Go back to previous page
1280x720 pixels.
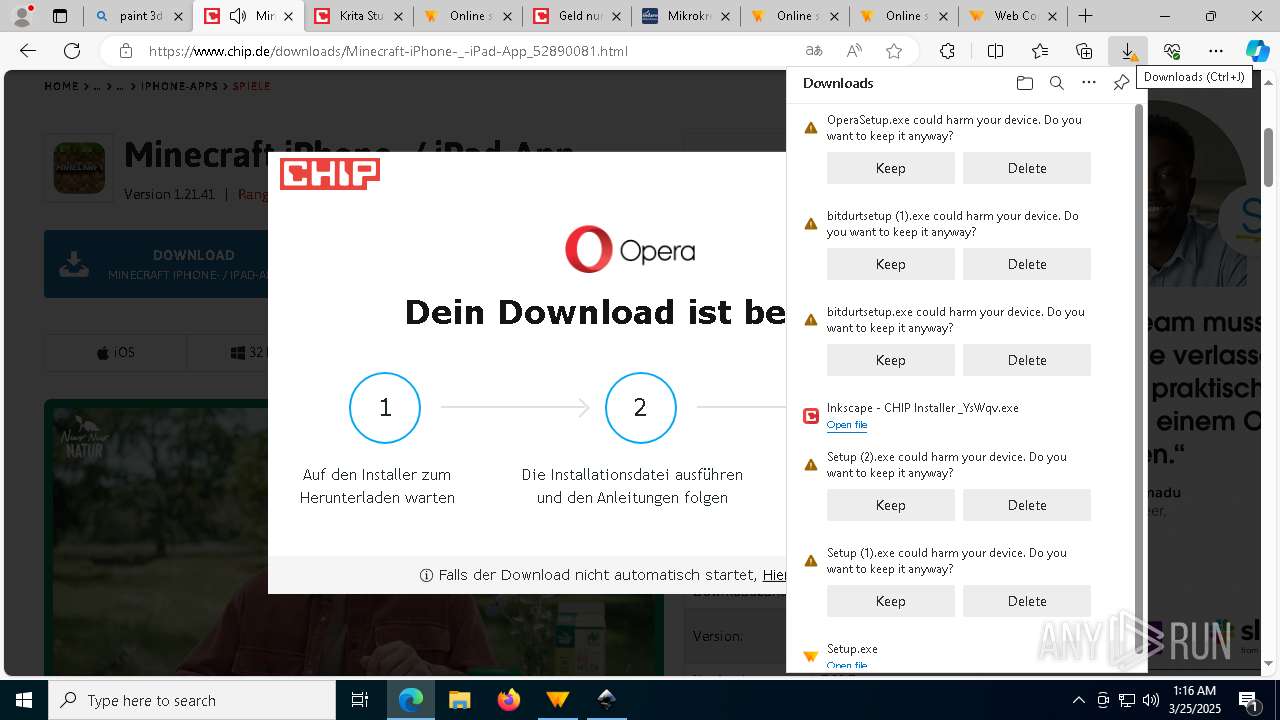pos(28,51)
